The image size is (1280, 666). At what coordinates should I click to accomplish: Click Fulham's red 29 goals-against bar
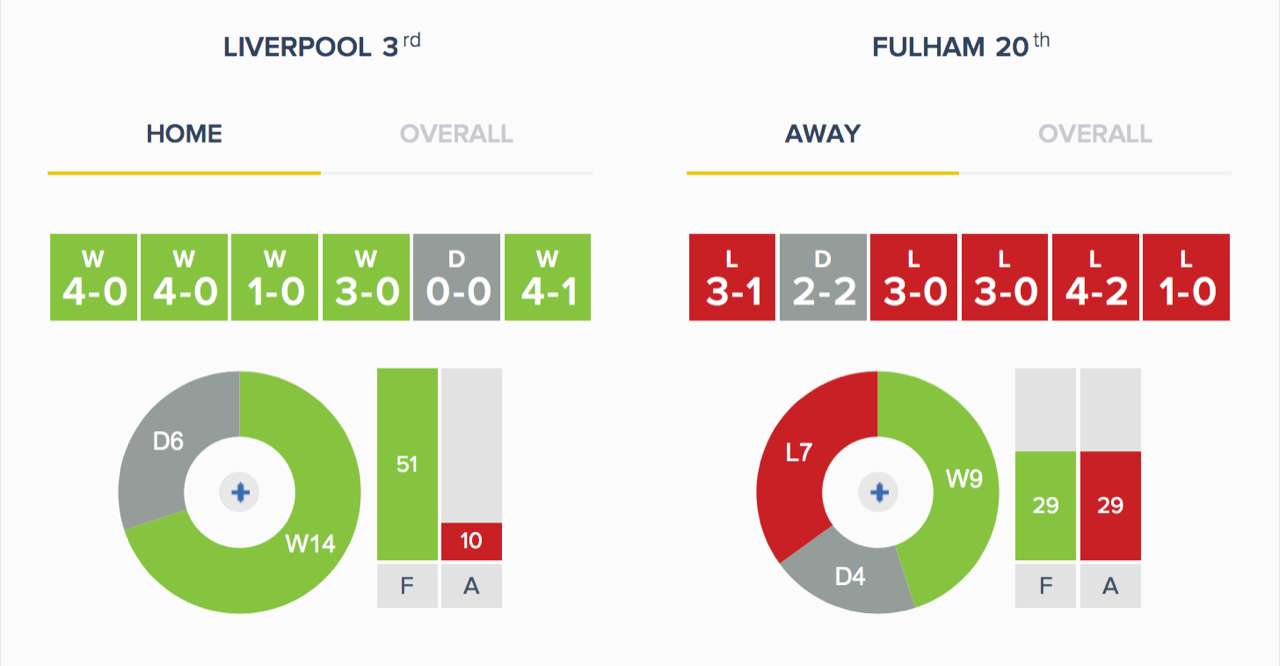[1110, 505]
